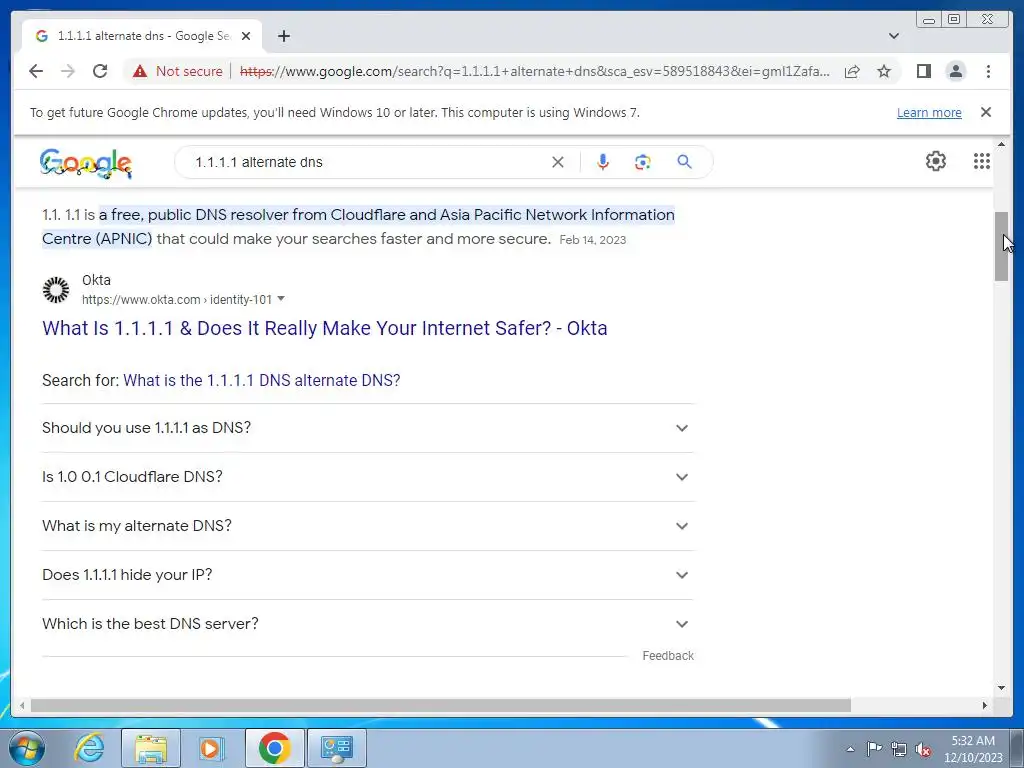Open the Not secure site warning
This screenshot has width=1024, height=768.
point(178,71)
